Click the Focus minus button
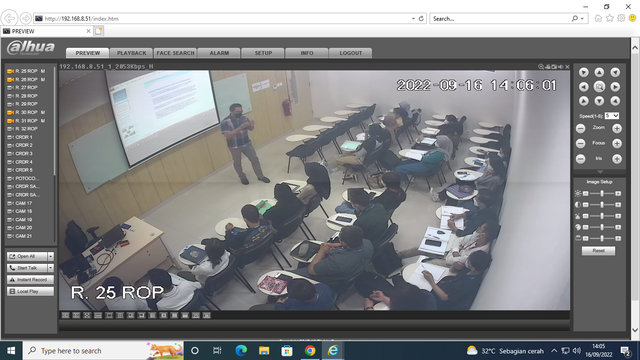The image size is (640, 360). pos(580,144)
